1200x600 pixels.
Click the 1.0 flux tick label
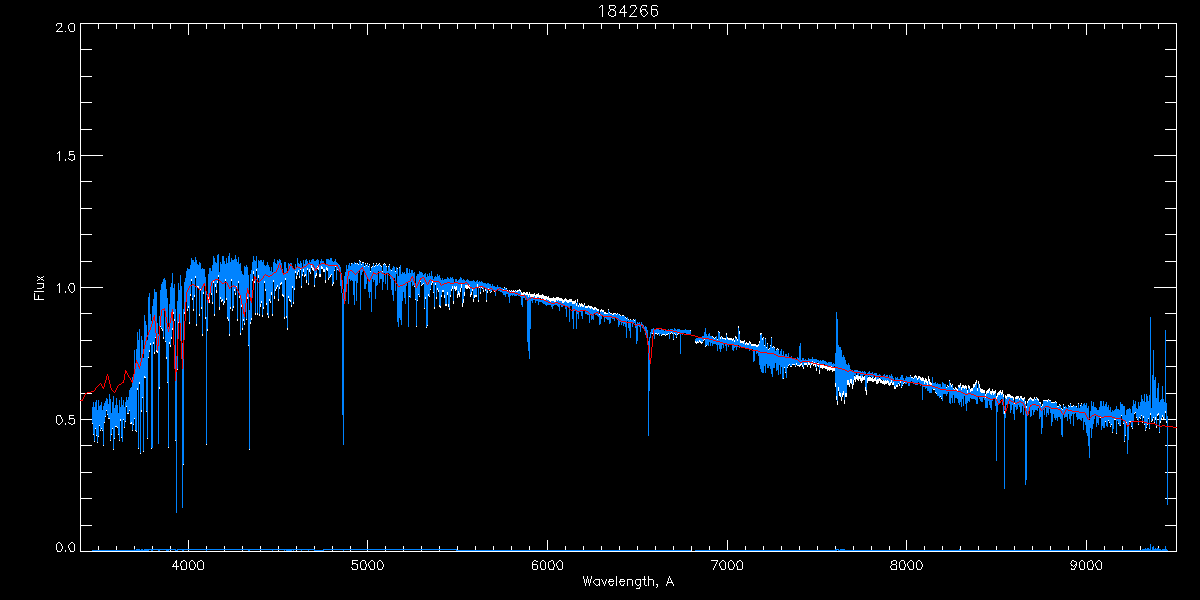pos(65,288)
